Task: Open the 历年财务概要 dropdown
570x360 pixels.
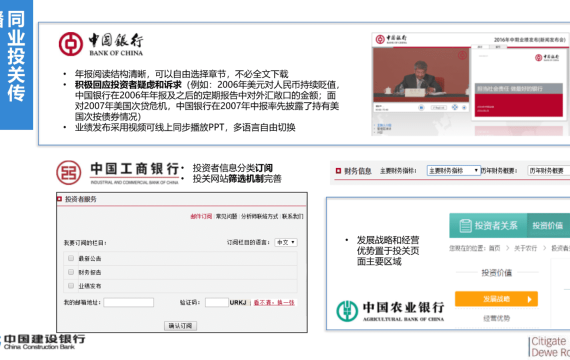Action: click(x=549, y=171)
